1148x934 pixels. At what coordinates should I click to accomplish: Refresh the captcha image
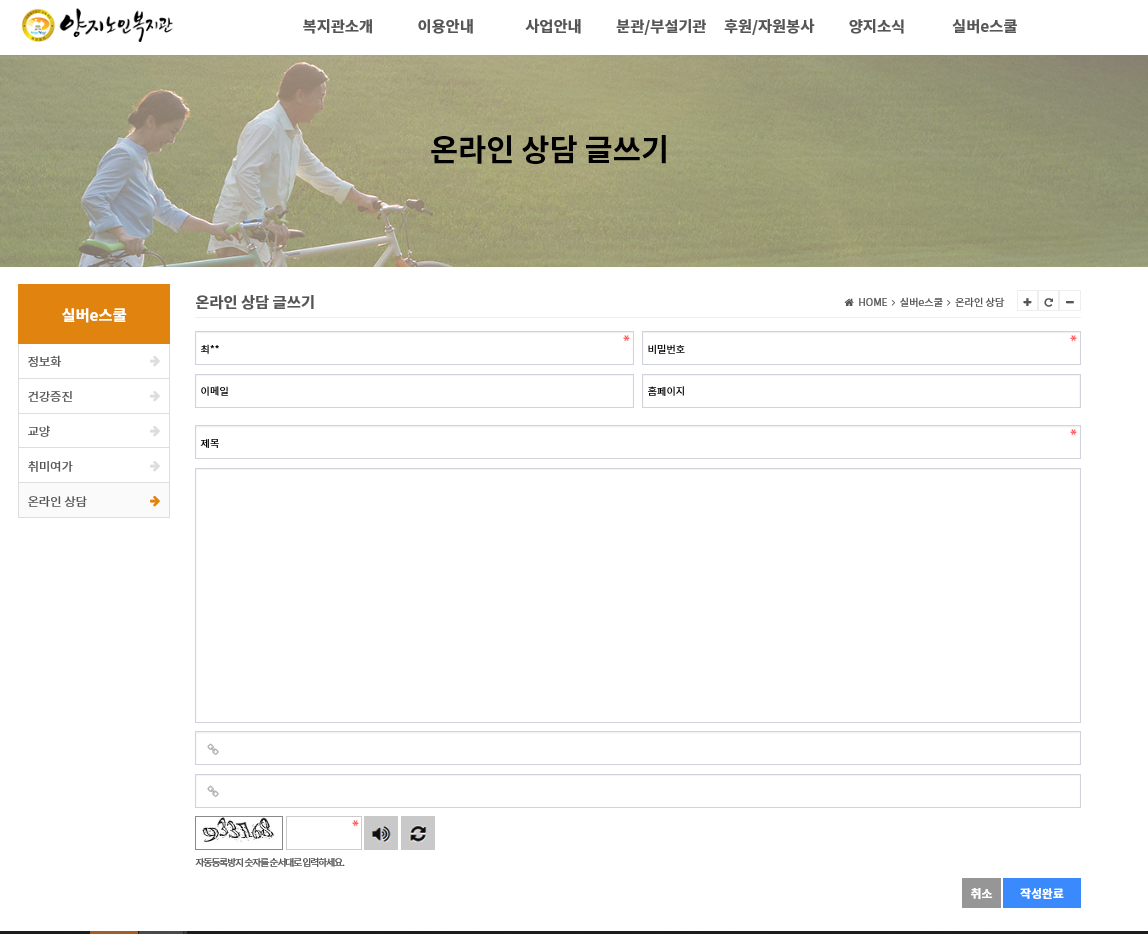coord(418,833)
